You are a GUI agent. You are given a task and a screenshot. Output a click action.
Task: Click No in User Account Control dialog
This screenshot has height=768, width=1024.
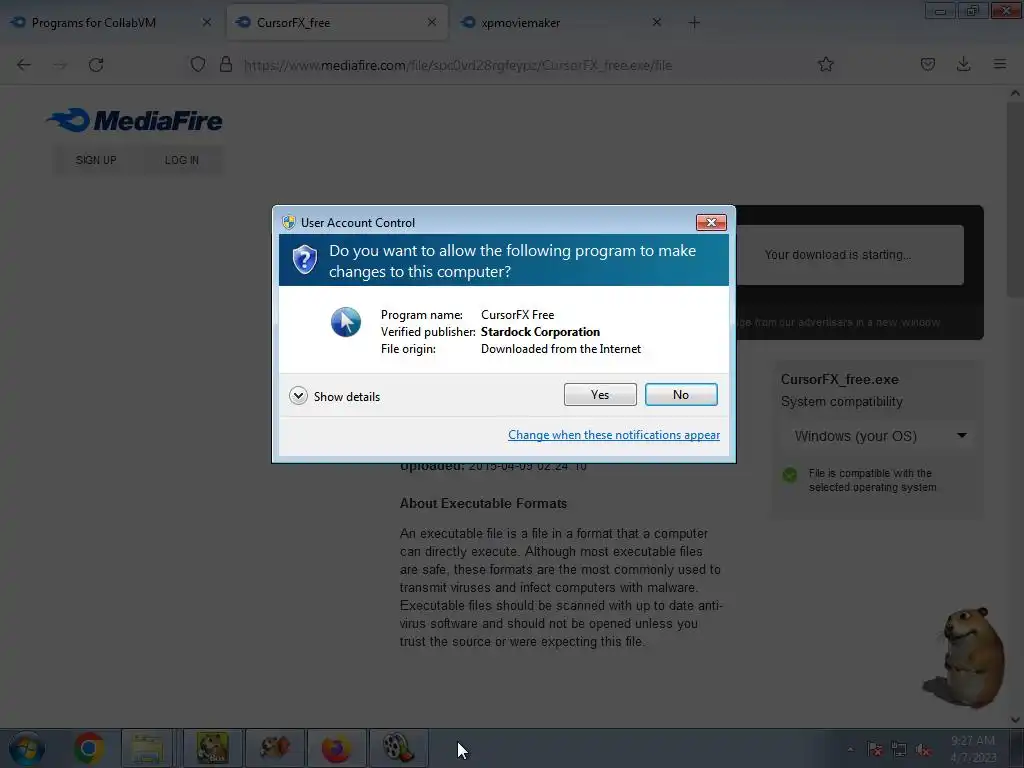point(680,394)
